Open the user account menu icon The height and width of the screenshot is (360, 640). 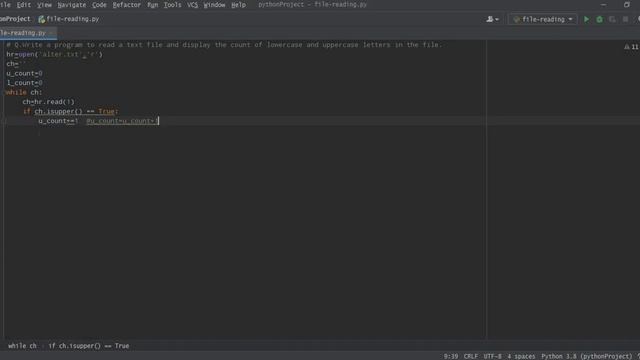(492, 19)
